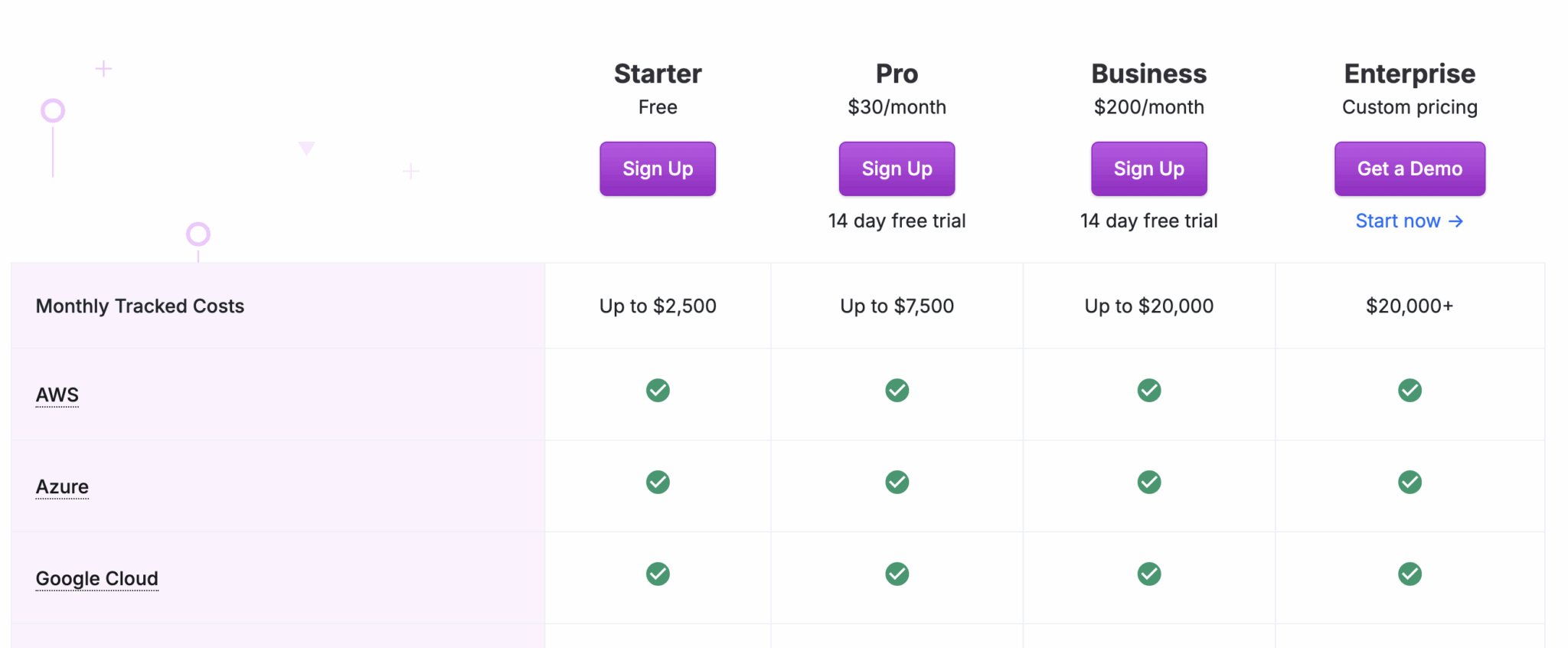This screenshot has height=648, width=1568.
Task: Click the Azure checkmark in Pro column
Action: click(x=897, y=483)
